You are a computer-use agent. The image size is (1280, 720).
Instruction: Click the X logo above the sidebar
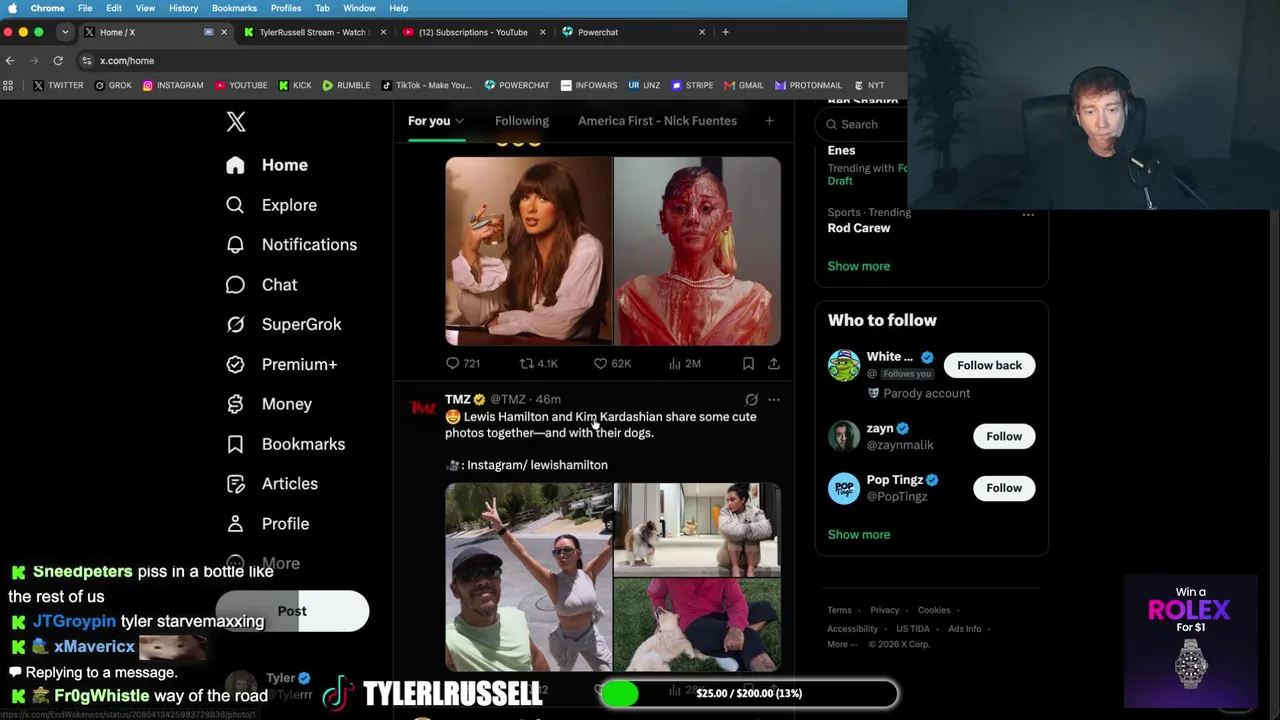pos(236,122)
